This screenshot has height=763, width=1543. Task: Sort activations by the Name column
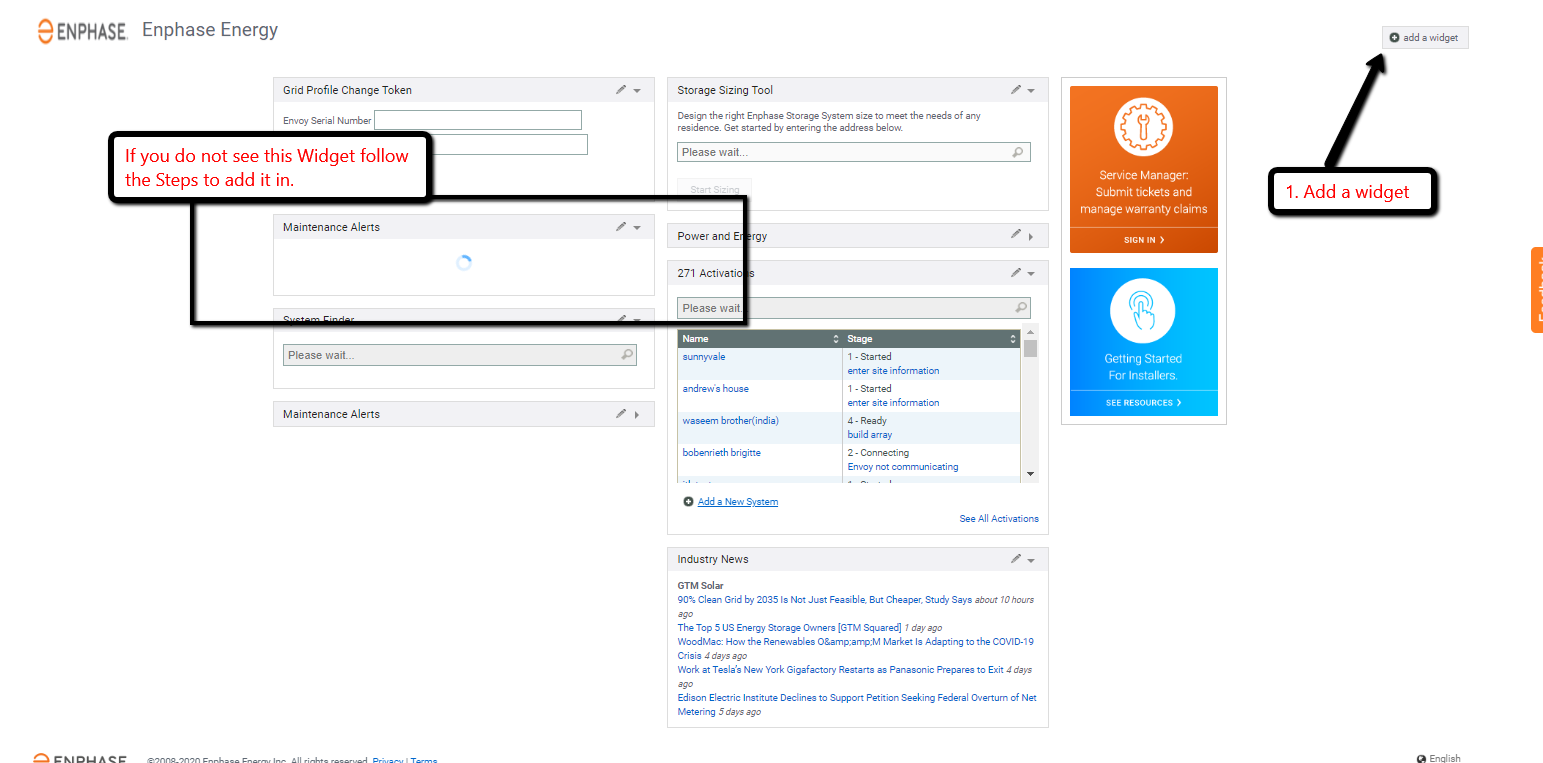pos(836,339)
